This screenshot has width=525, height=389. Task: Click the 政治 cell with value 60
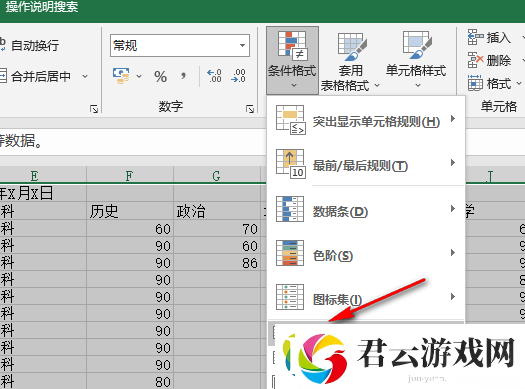(x=217, y=246)
